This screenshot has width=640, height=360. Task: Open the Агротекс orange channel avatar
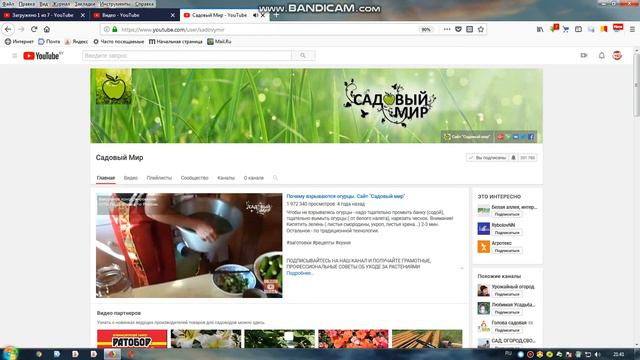pyautogui.click(x=484, y=247)
